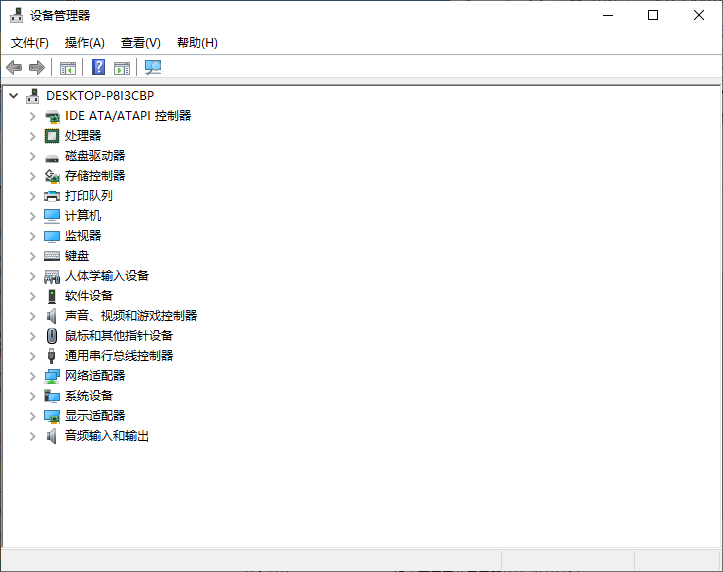
Task: Click the 设备管理器 title bar icon
Action: pyautogui.click(x=17, y=15)
